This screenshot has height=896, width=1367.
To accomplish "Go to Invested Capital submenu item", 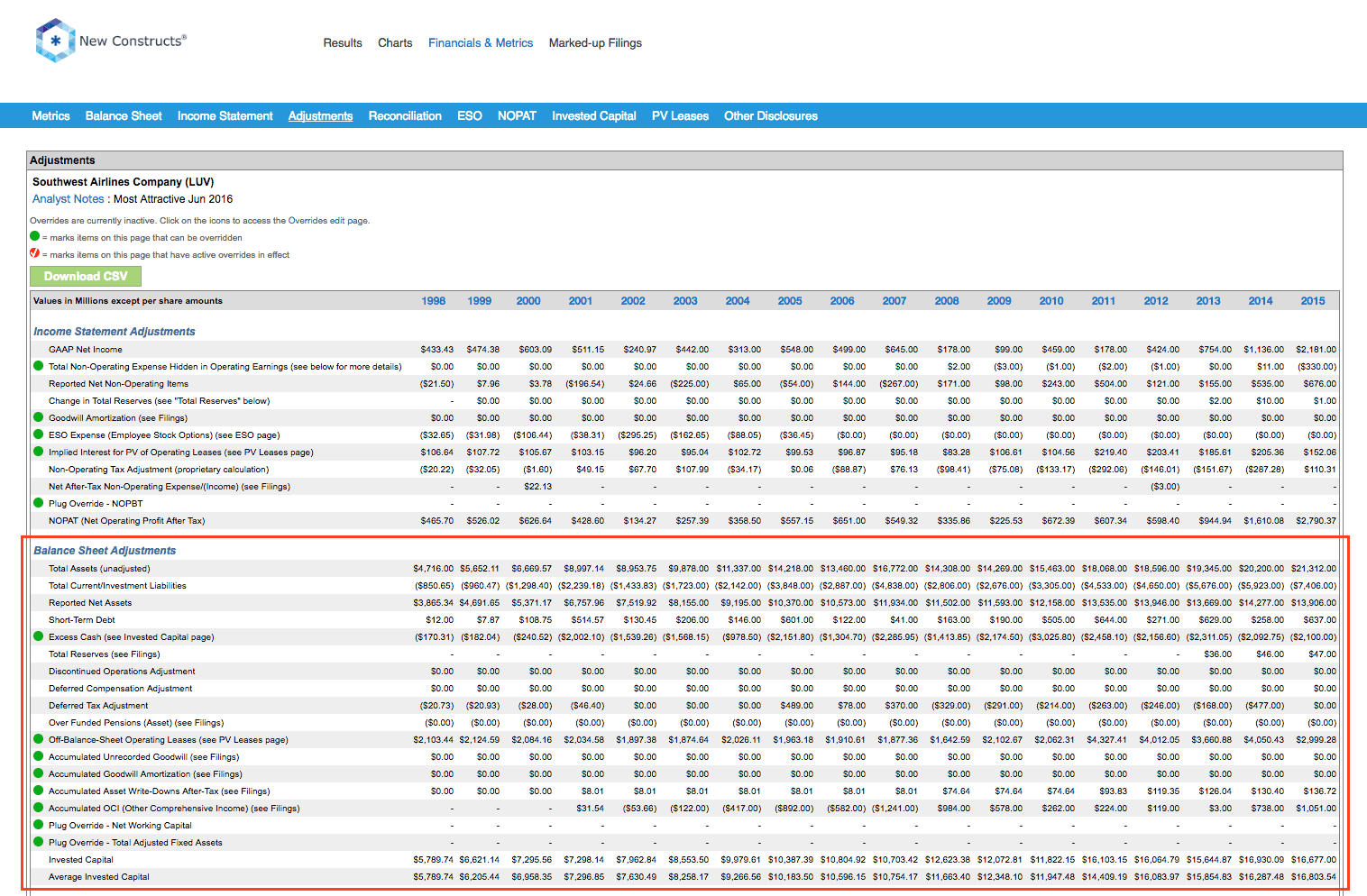I will [594, 115].
